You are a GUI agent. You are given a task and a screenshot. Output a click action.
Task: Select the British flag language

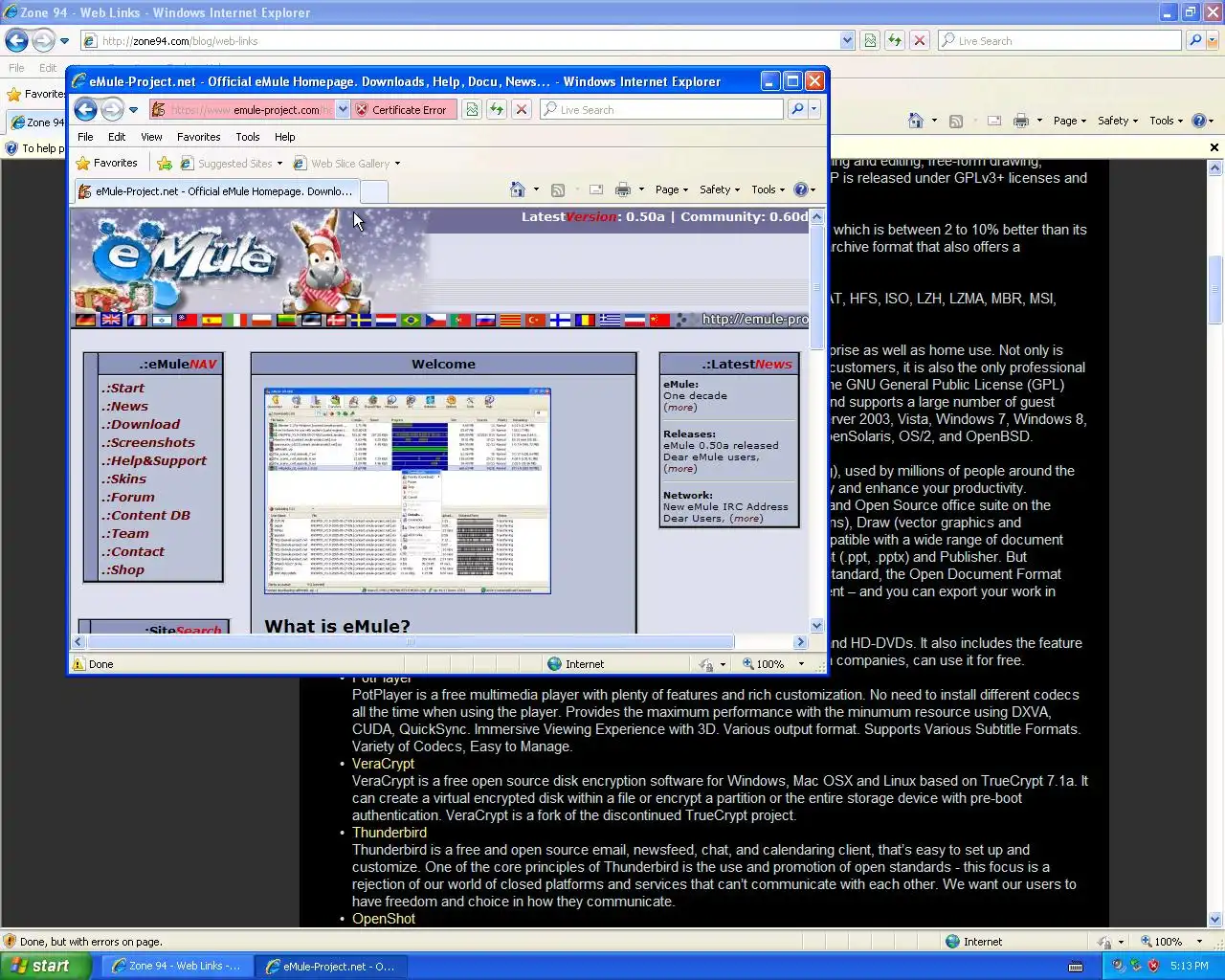tap(111, 320)
